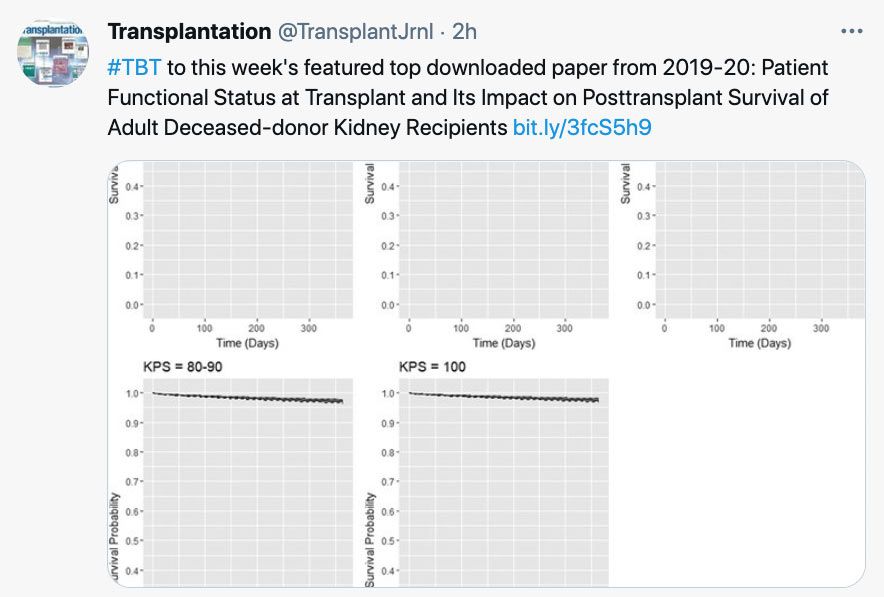Screen dimensions: 884x597
Task: Click the @TransplantJrnl handle
Action: coord(355,32)
